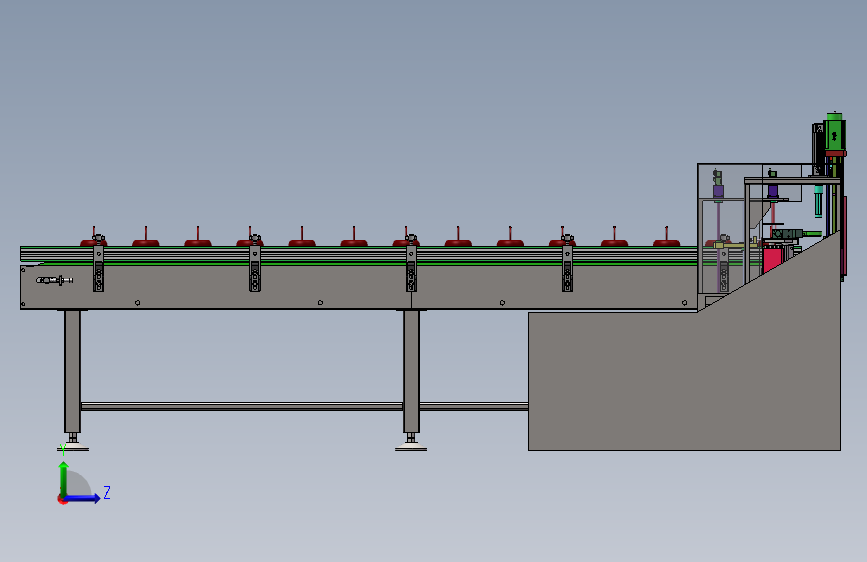Click the green Y axis arrow of the triad
The height and width of the screenshot is (562, 867).
coord(64,478)
